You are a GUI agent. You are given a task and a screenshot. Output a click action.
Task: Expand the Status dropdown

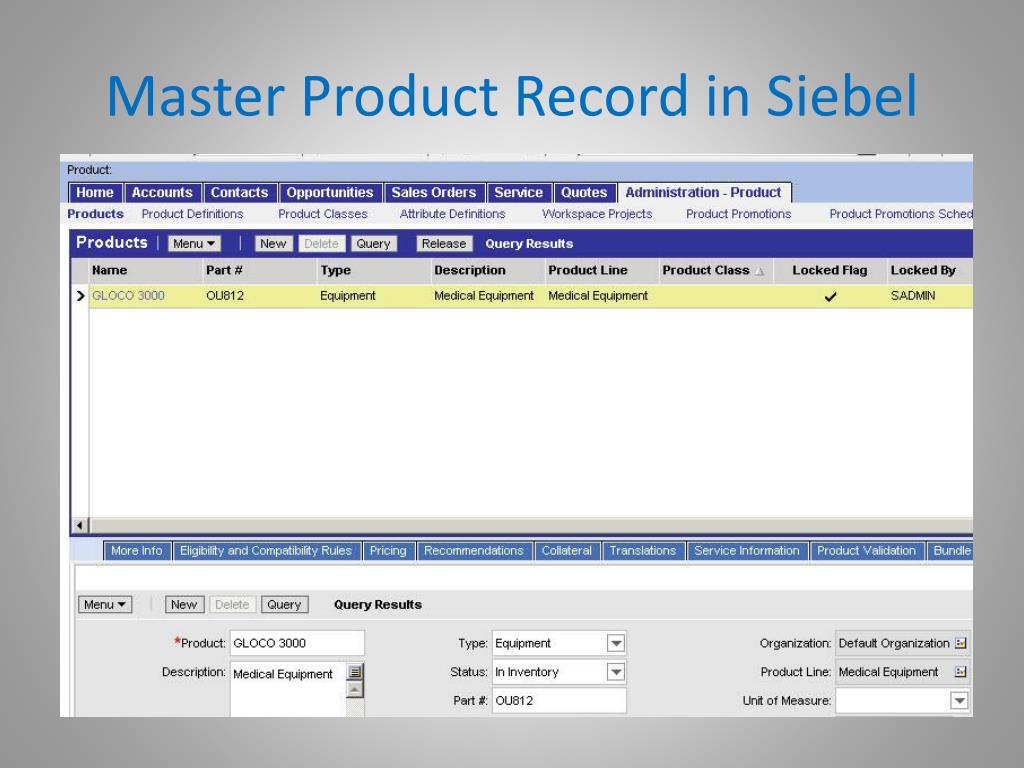616,672
